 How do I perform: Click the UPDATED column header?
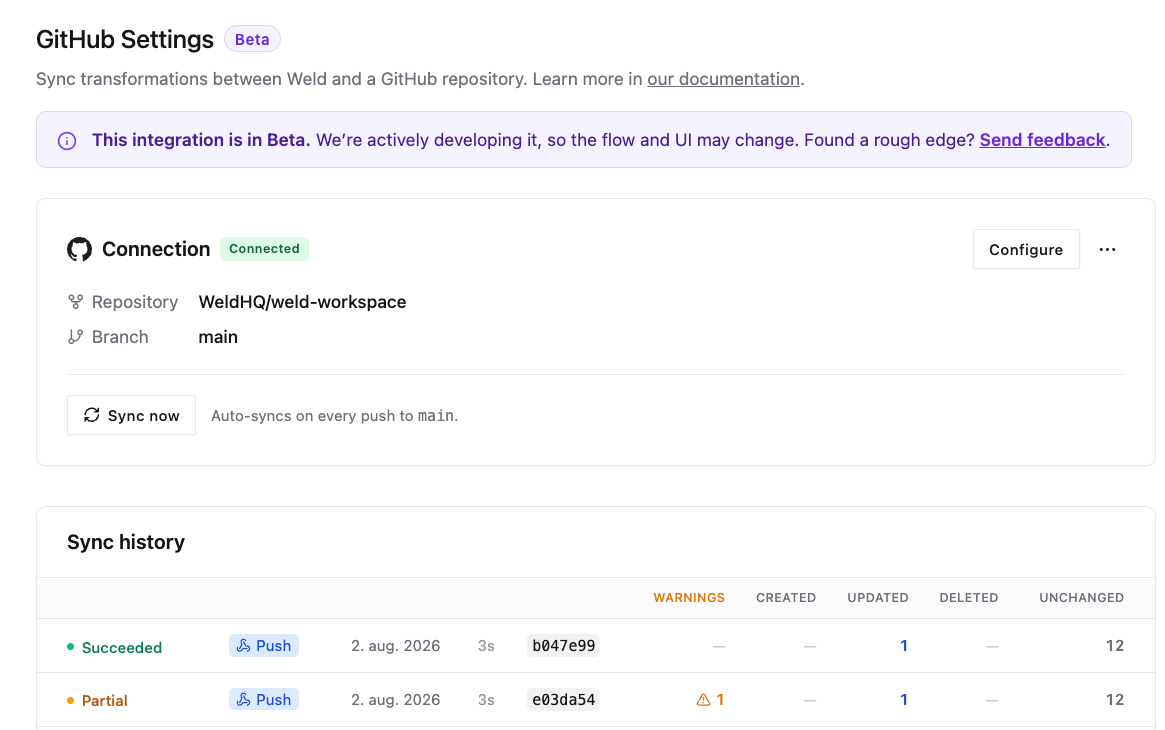(877, 598)
